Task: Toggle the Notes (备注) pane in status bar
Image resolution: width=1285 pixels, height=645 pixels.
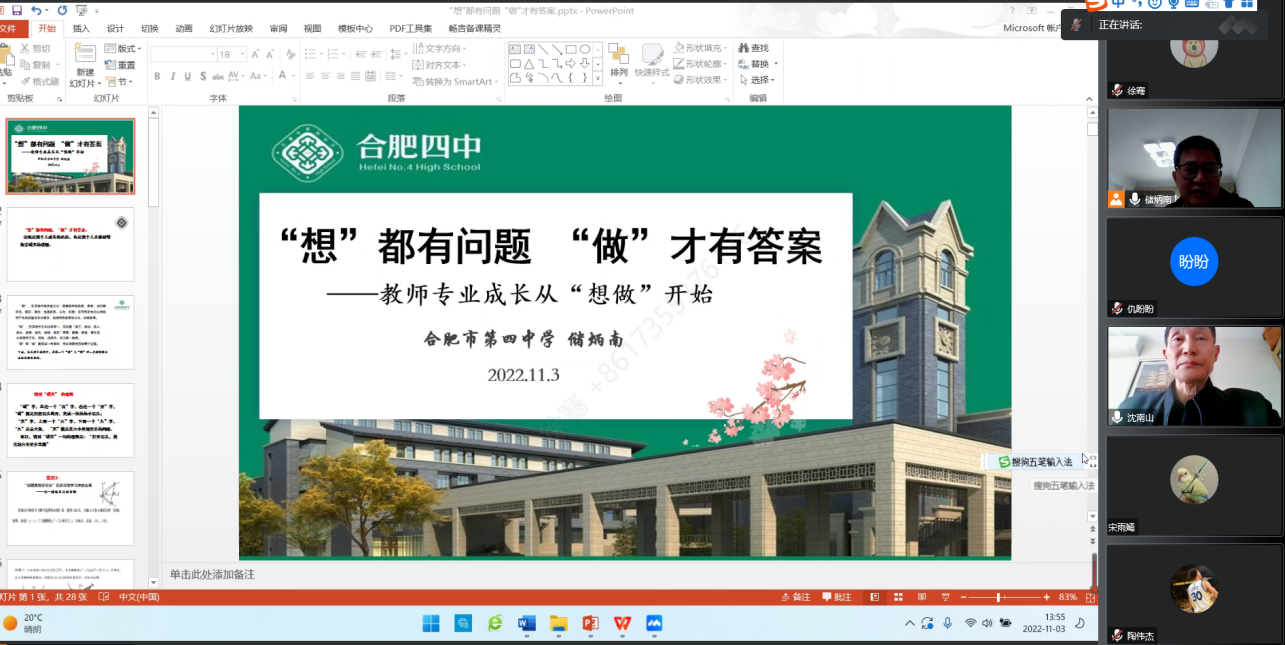Action: click(796, 597)
